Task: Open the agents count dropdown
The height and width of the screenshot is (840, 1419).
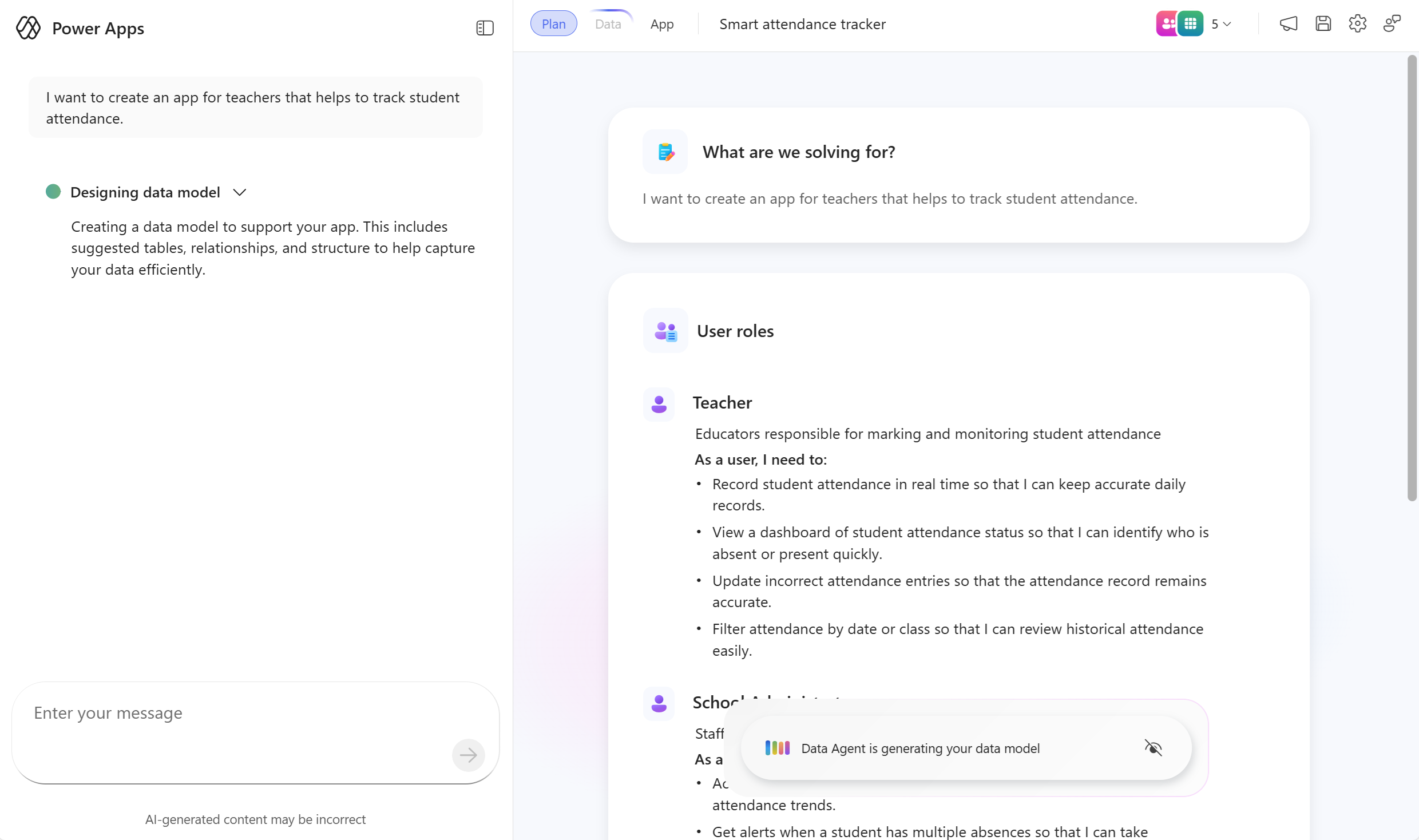Action: 1222,24
